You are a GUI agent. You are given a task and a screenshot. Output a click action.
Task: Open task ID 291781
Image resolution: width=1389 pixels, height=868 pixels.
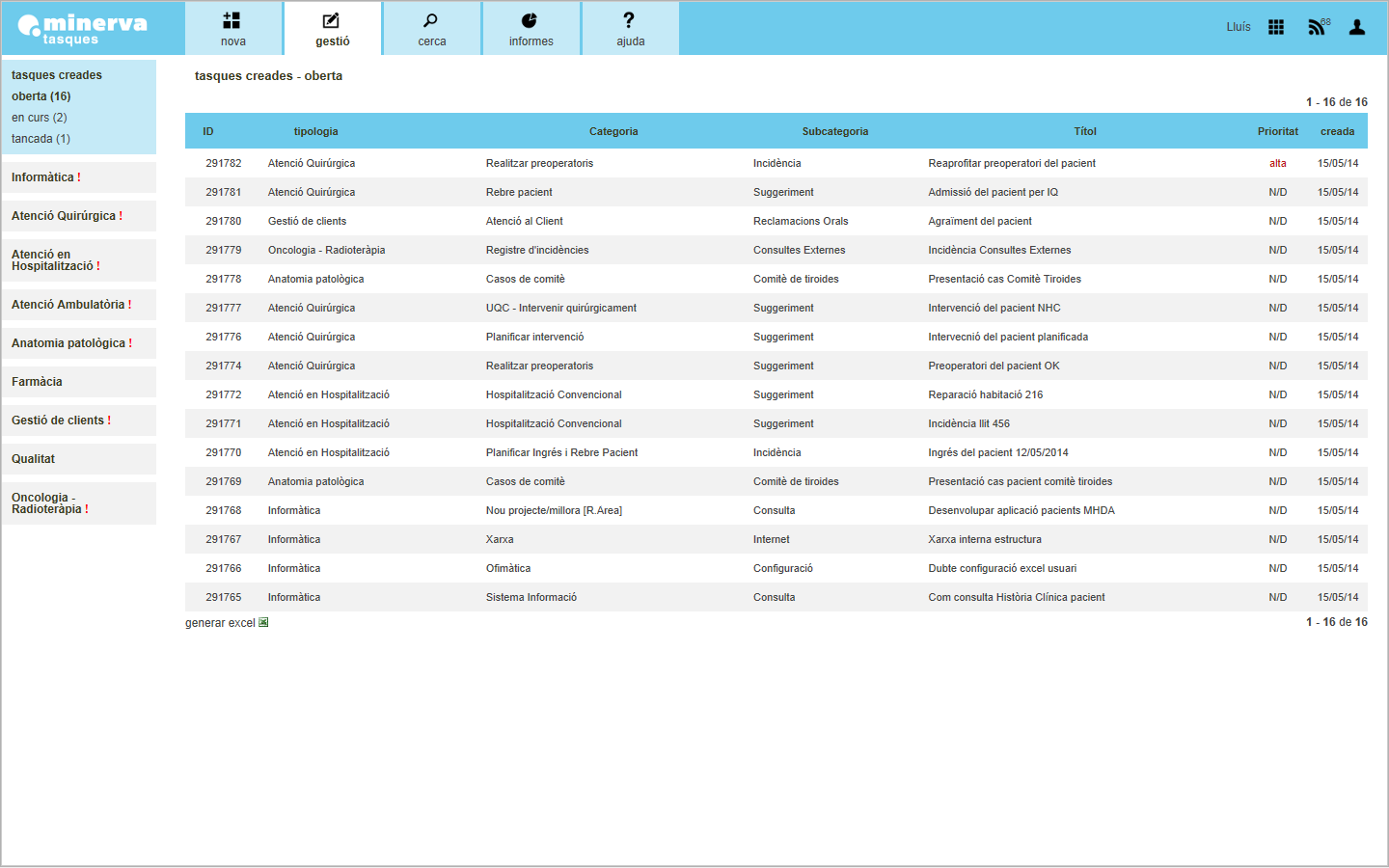tap(224, 192)
